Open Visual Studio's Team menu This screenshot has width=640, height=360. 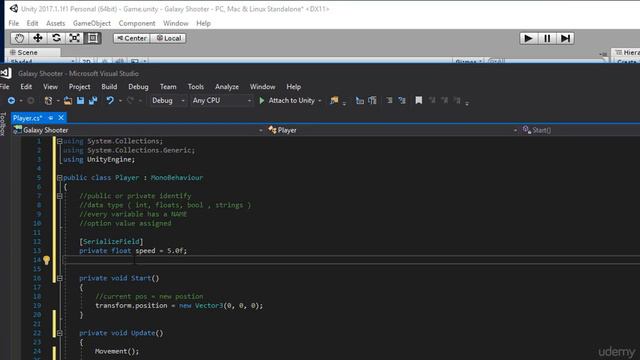[168, 87]
